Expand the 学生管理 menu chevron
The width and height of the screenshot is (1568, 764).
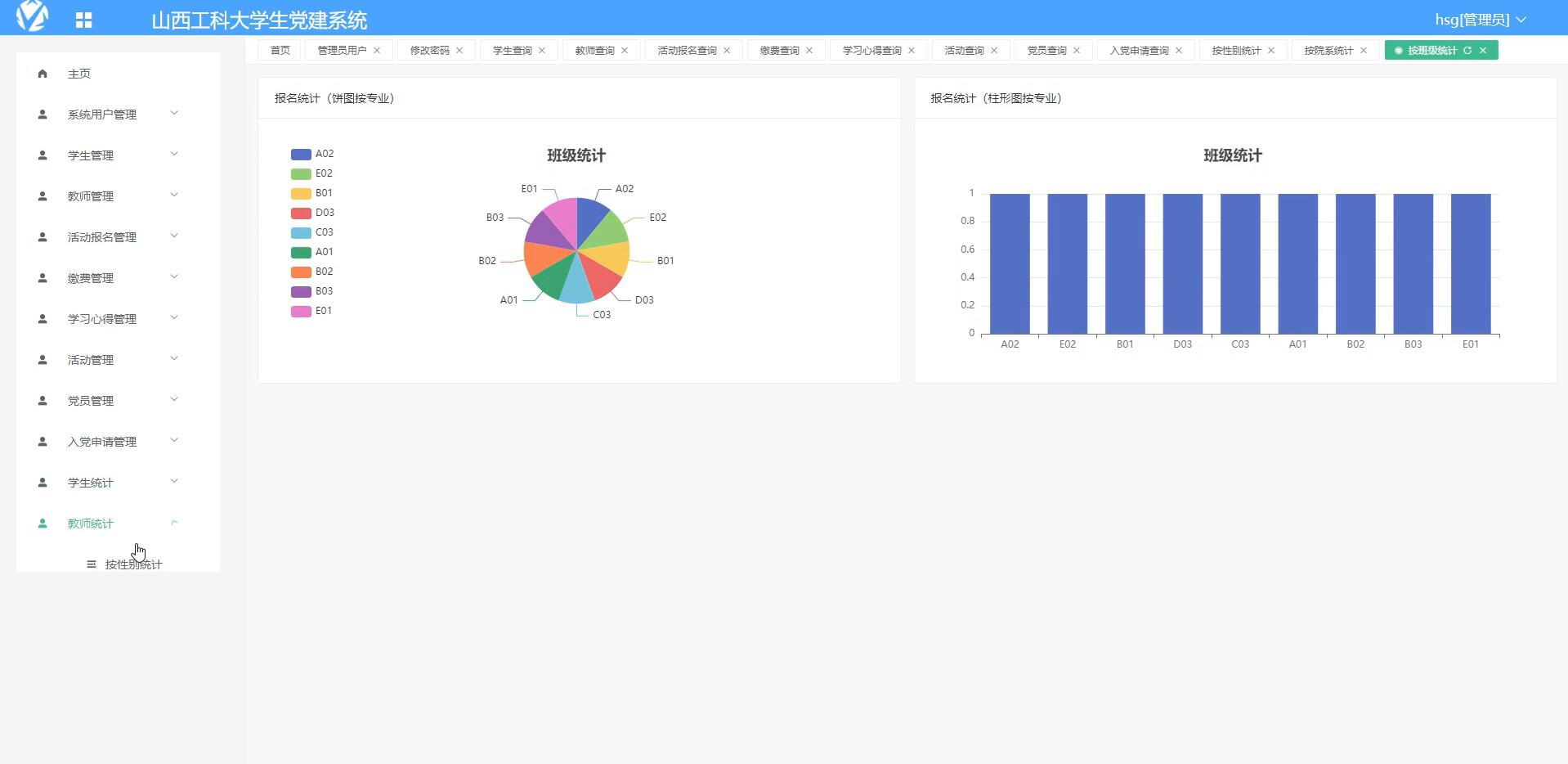click(173, 154)
